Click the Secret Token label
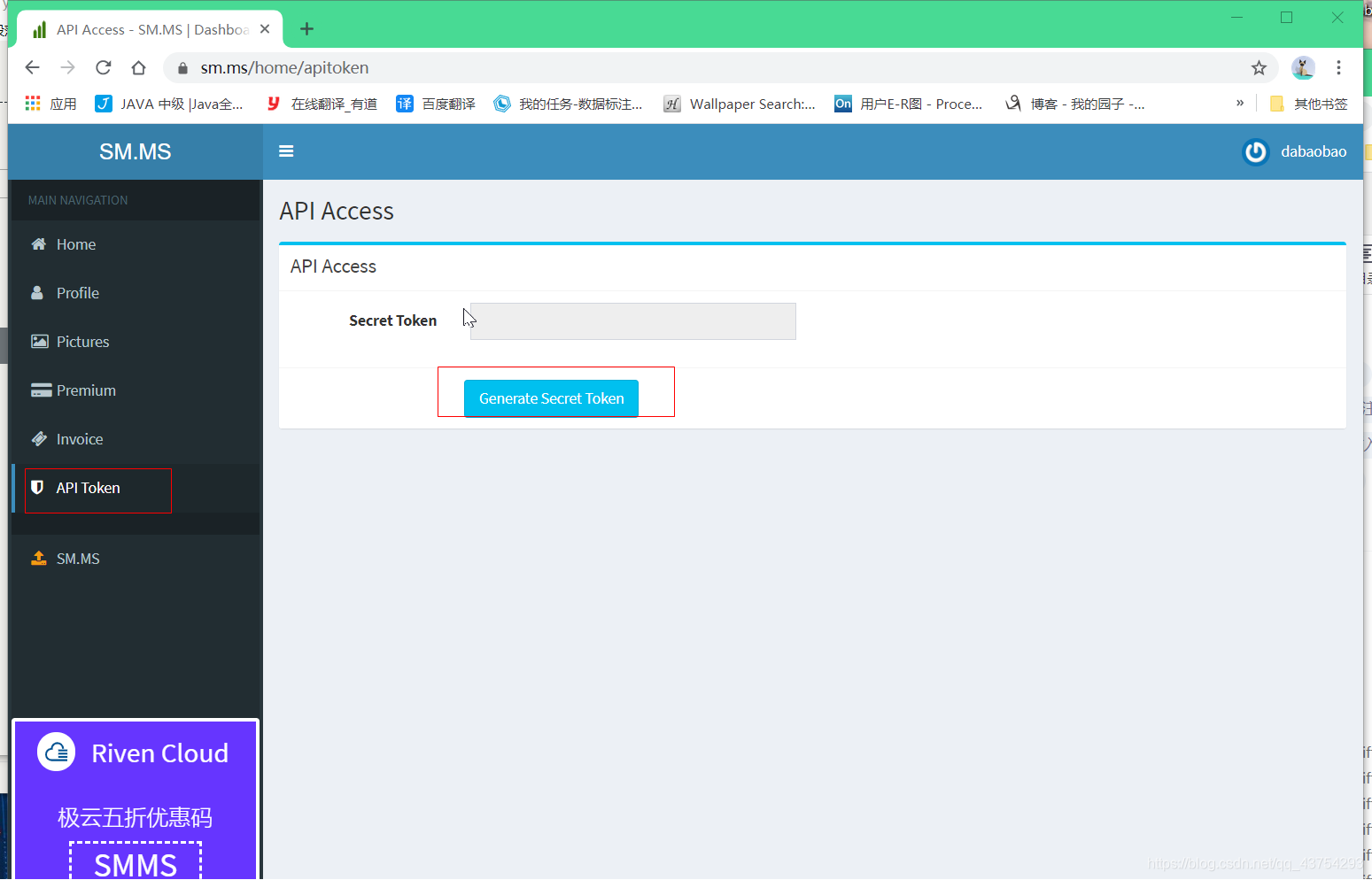The image size is (1372, 880). [x=392, y=320]
